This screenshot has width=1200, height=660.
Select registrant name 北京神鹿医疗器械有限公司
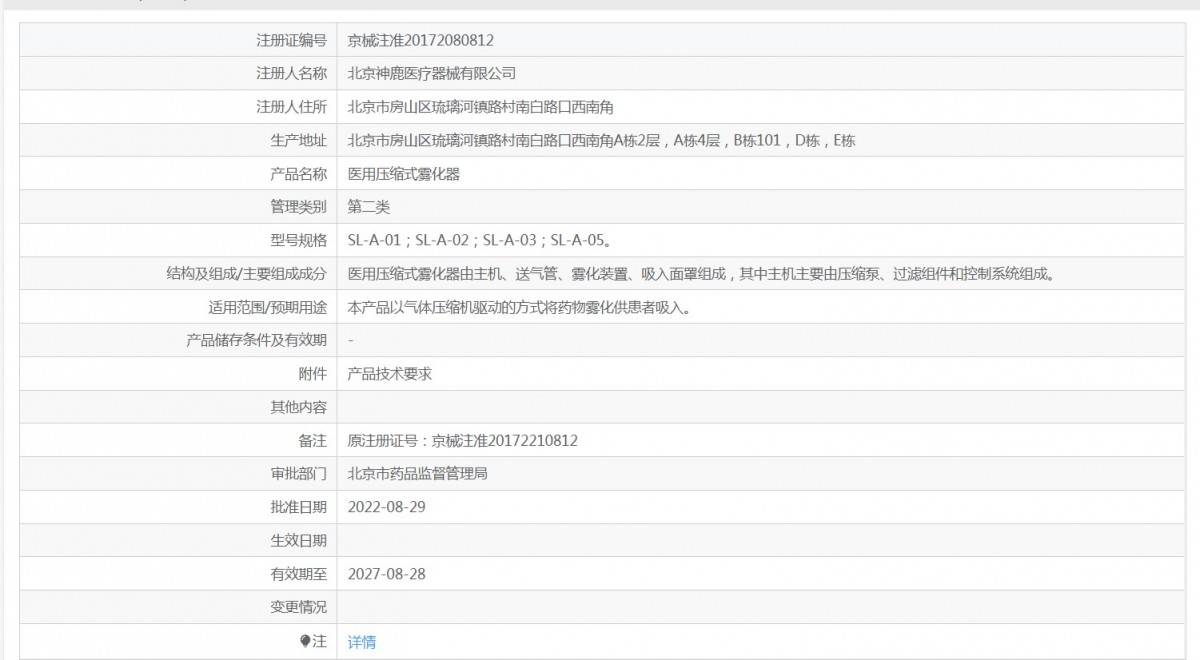pos(431,74)
